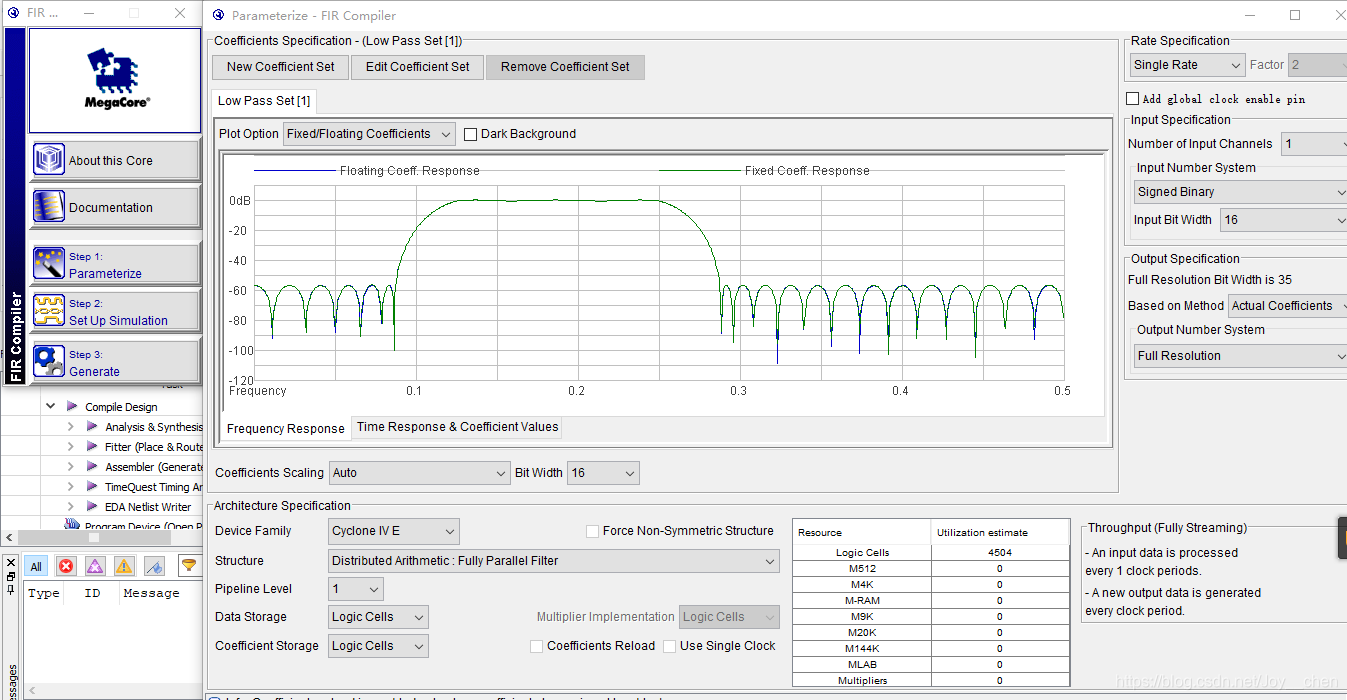Click the critical warning filter icon
This screenshot has width=1347, height=700.
pos(95,566)
